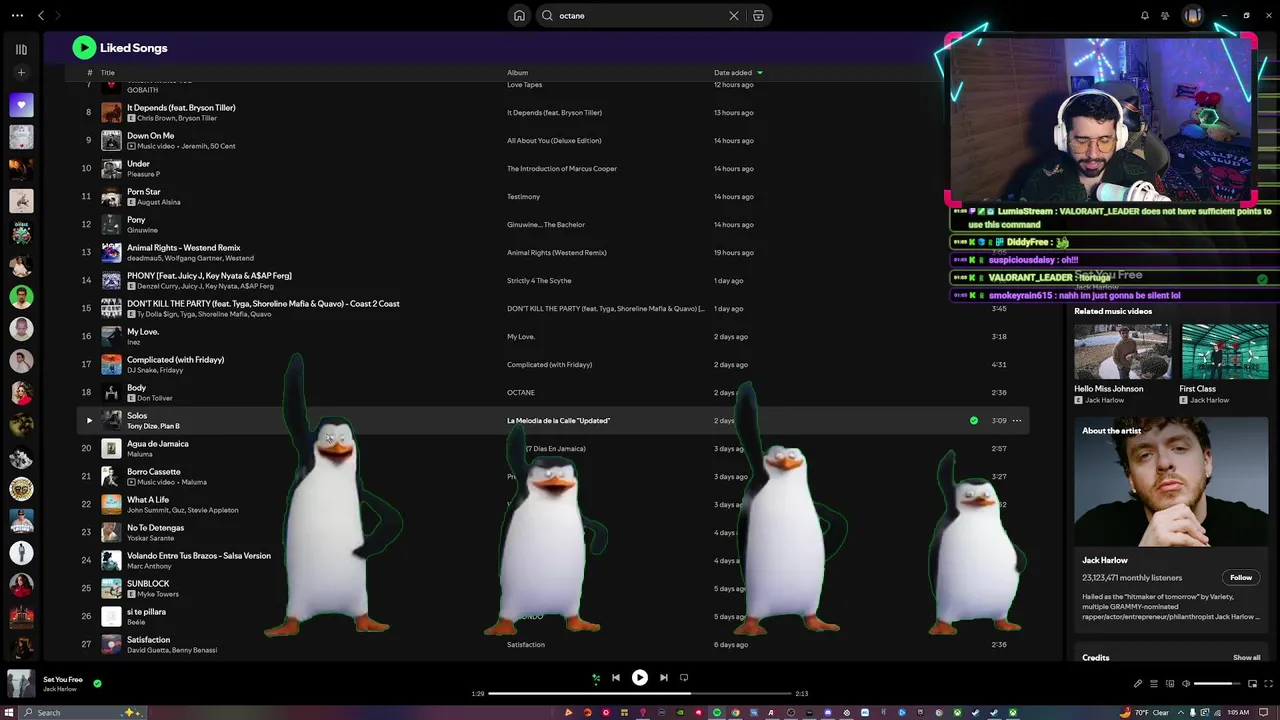Click the Home button
This screenshot has height=720, width=1280.
point(519,15)
